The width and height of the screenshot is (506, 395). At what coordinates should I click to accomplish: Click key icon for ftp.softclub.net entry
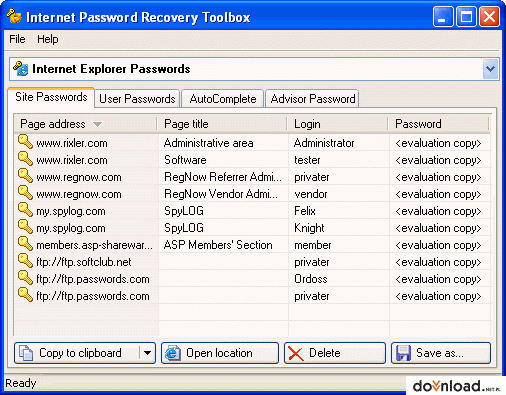click(x=25, y=261)
